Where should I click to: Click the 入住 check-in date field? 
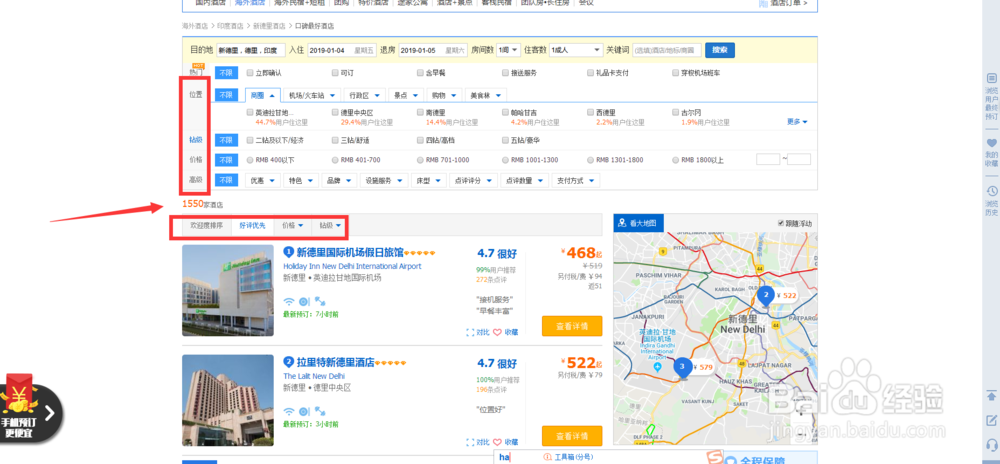pos(342,50)
